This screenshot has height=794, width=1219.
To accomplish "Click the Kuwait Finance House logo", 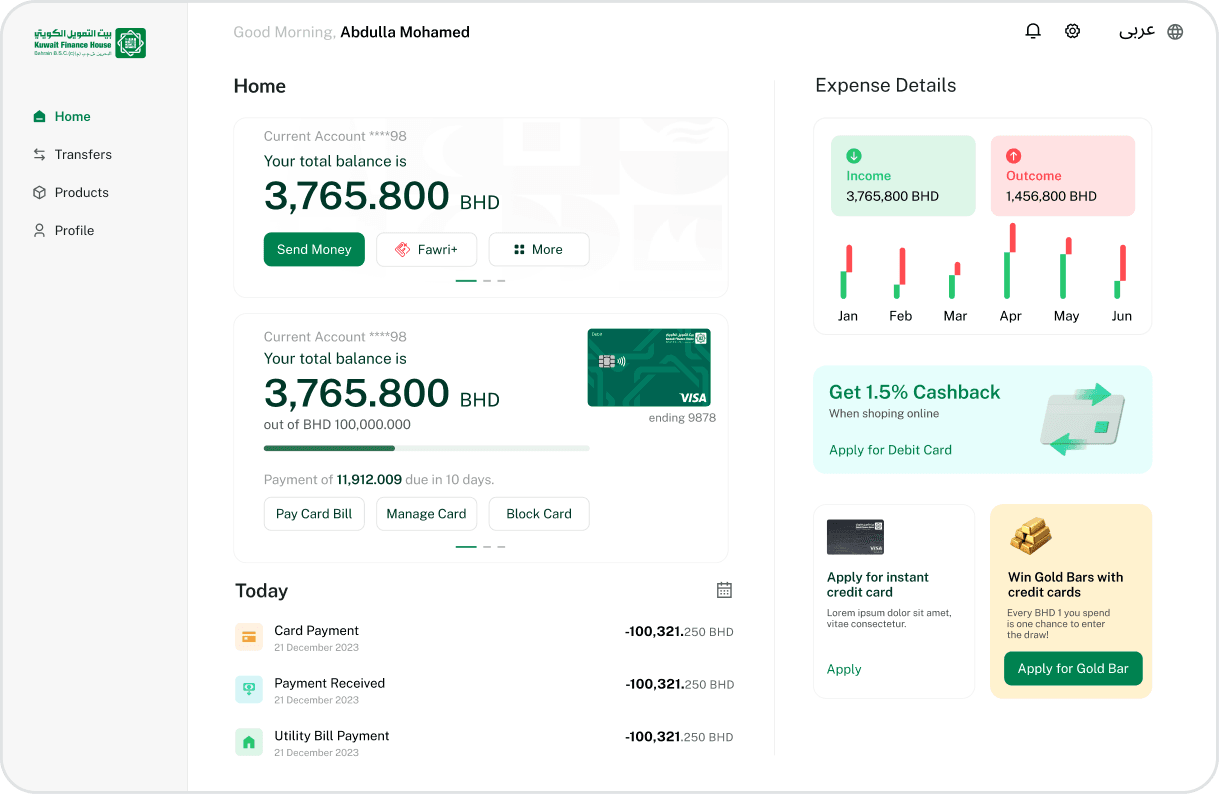I will [x=90, y=42].
